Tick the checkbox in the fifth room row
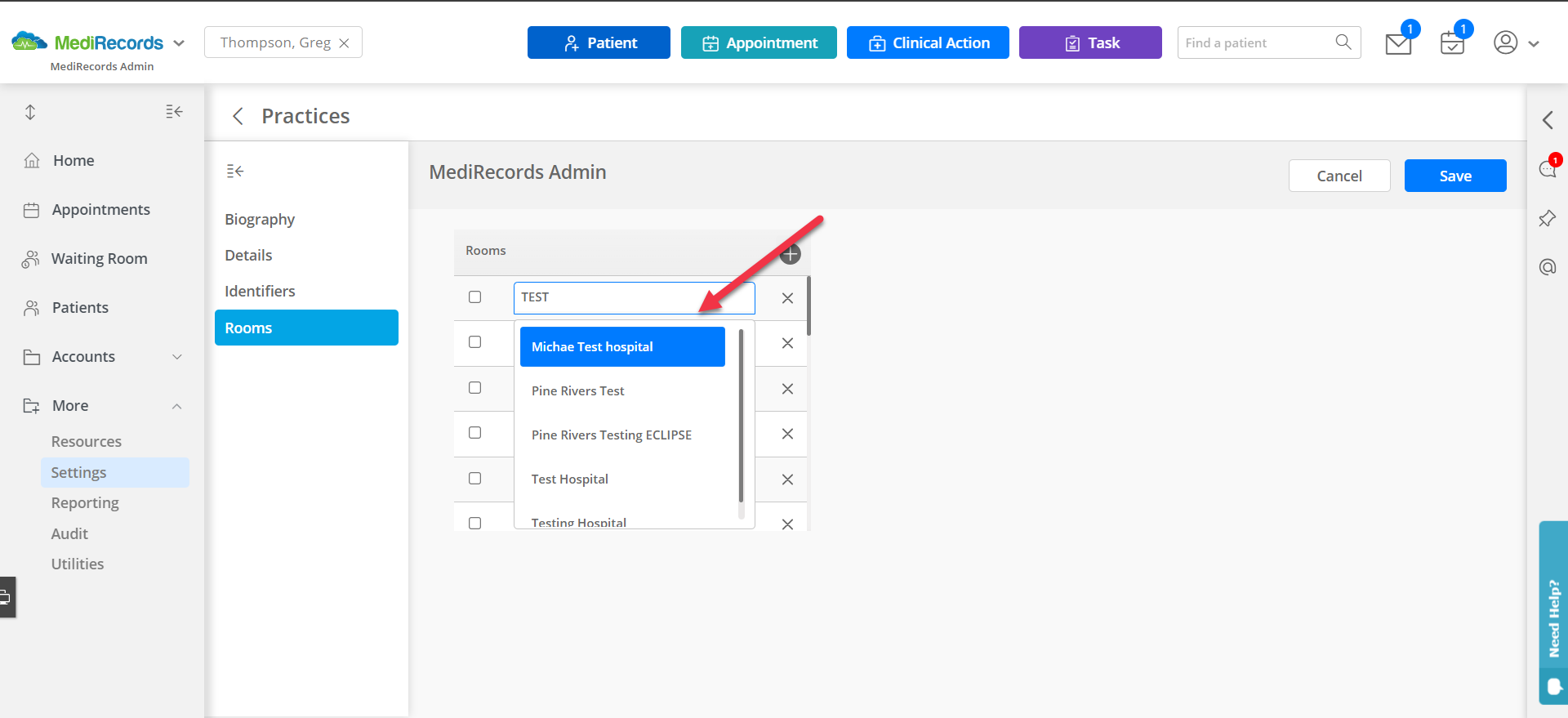Viewport: 1568px width, 718px height. coord(474,479)
